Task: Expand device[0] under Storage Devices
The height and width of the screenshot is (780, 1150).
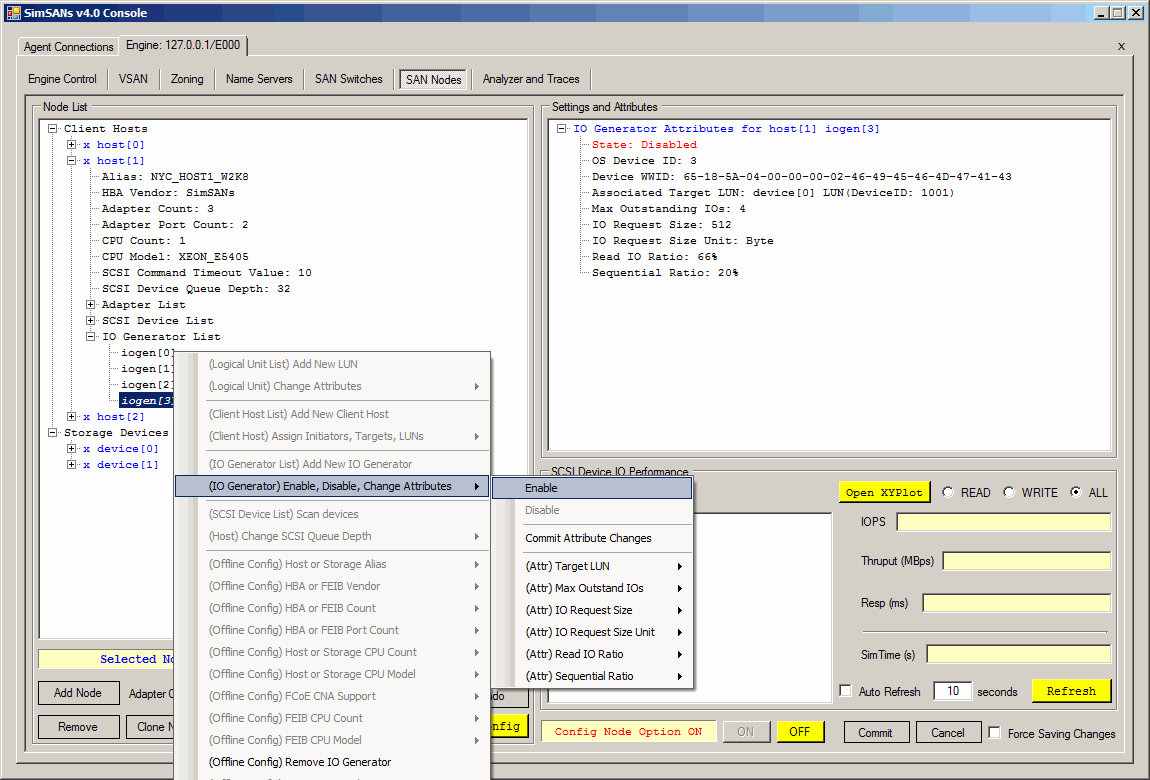Action: click(x=72, y=449)
